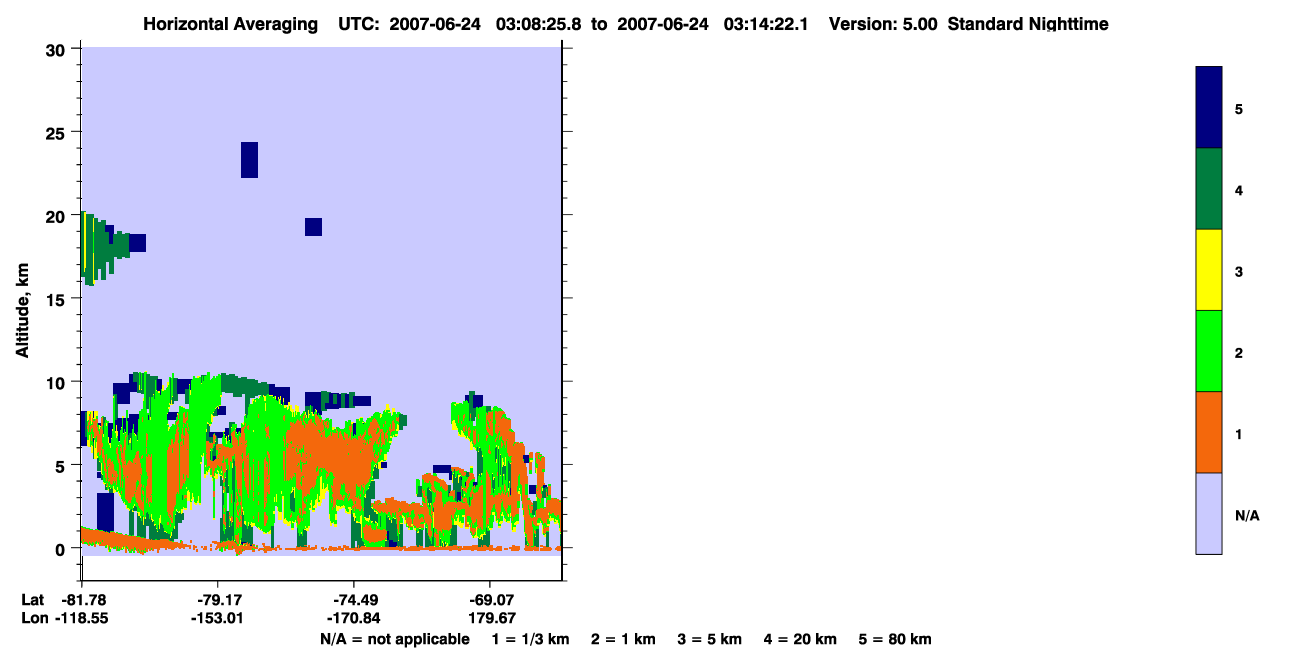Click the colorbar label '3'
The height and width of the screenshot is (667, 1300).
(1239, 271)
